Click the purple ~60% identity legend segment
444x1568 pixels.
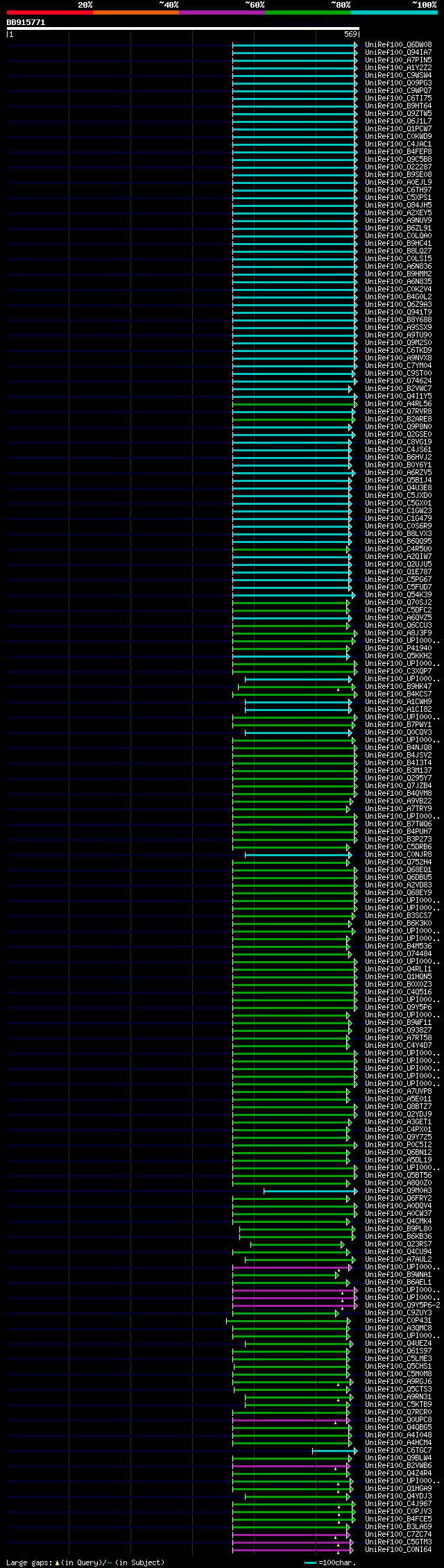click(222, 12)
